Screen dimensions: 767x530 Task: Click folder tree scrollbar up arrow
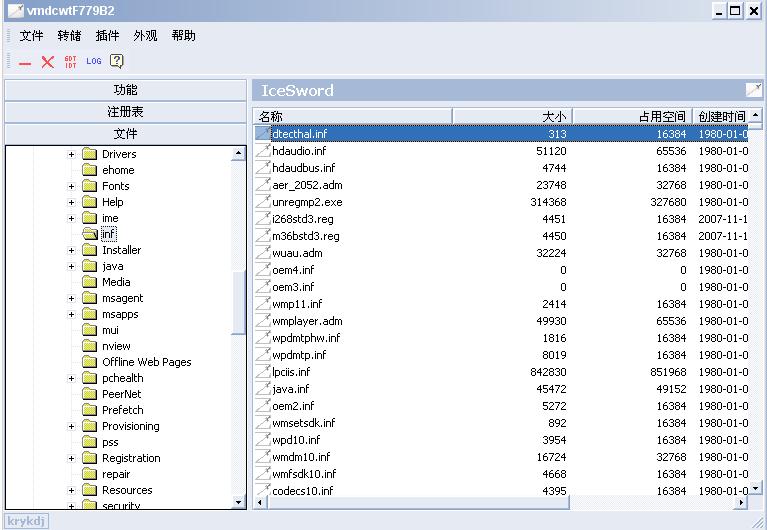click(238, 153)
